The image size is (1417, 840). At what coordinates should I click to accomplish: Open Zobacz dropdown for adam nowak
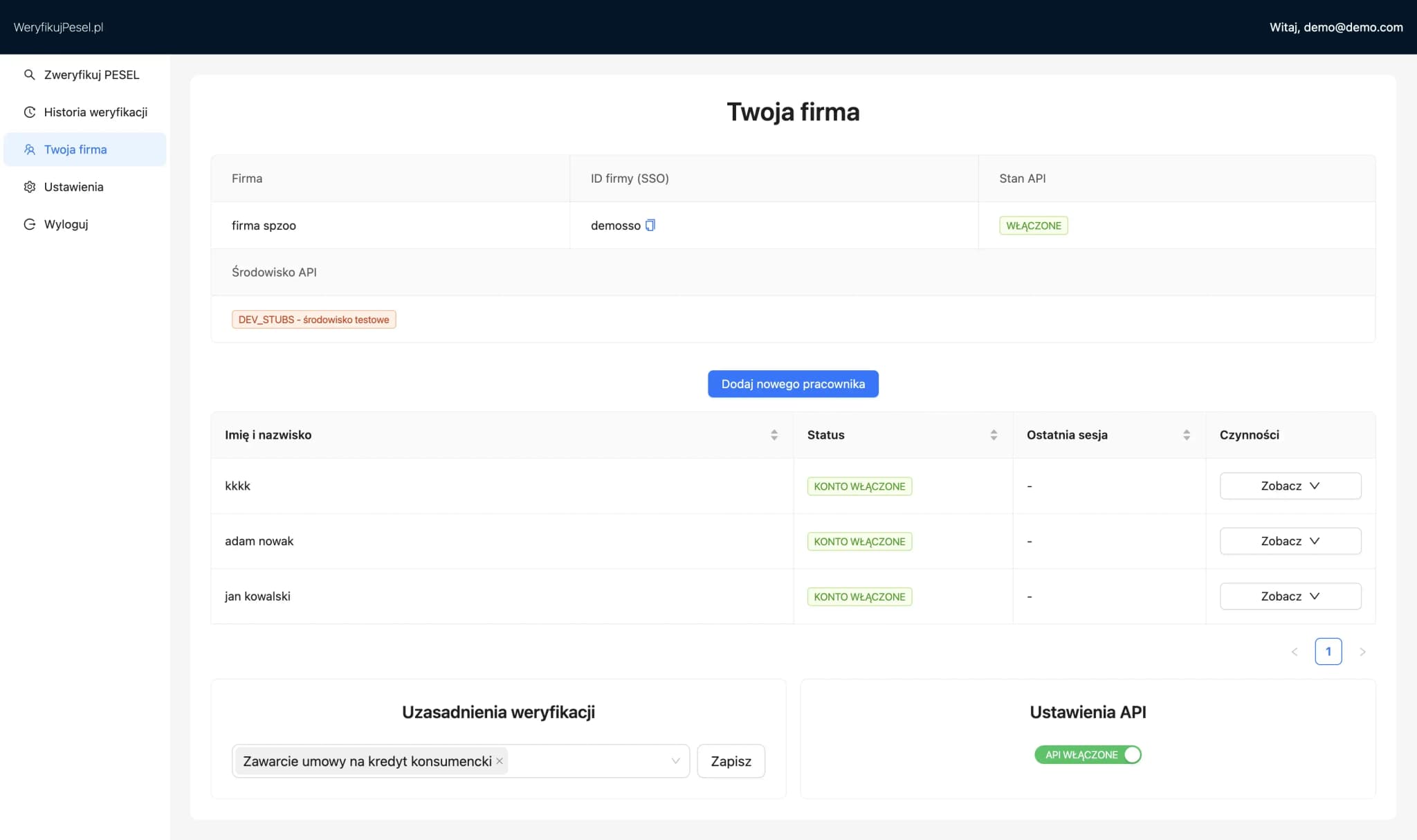tap(1290, 541)
